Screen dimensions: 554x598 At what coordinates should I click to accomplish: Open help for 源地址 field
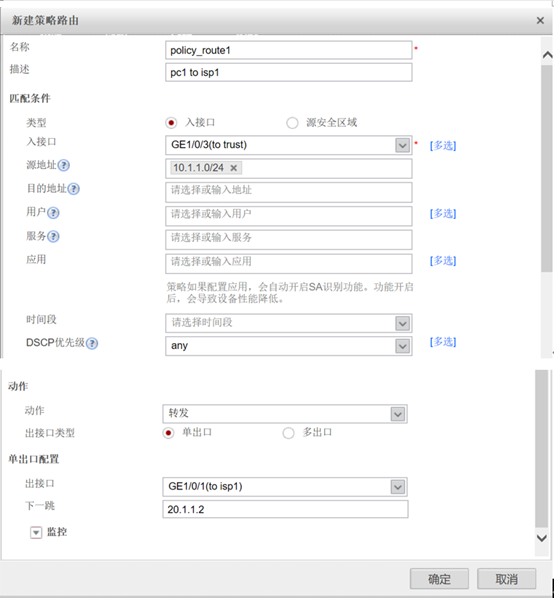point(63,166)
